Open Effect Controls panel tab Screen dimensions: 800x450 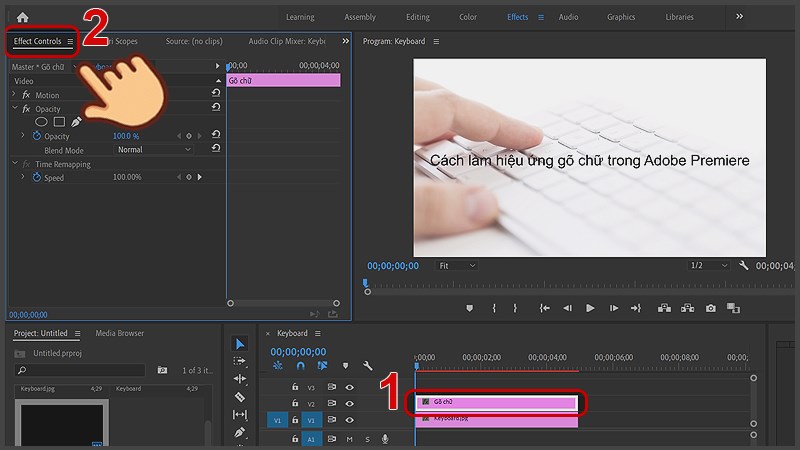click(x=37, y=41)
